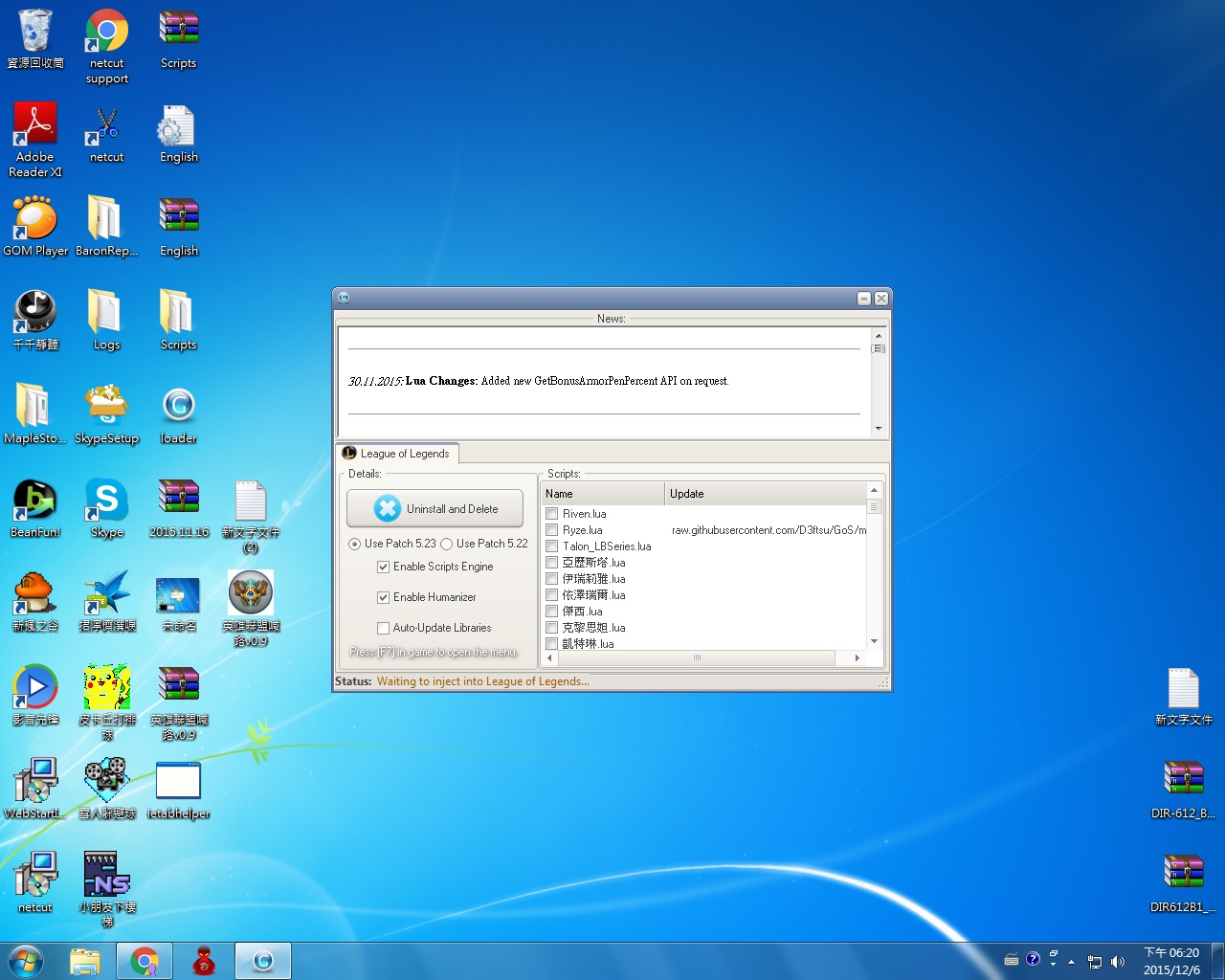Select the 新楓之谷 mushroom shortcut
Screen dimensions: 1225x980
[35, 603]
